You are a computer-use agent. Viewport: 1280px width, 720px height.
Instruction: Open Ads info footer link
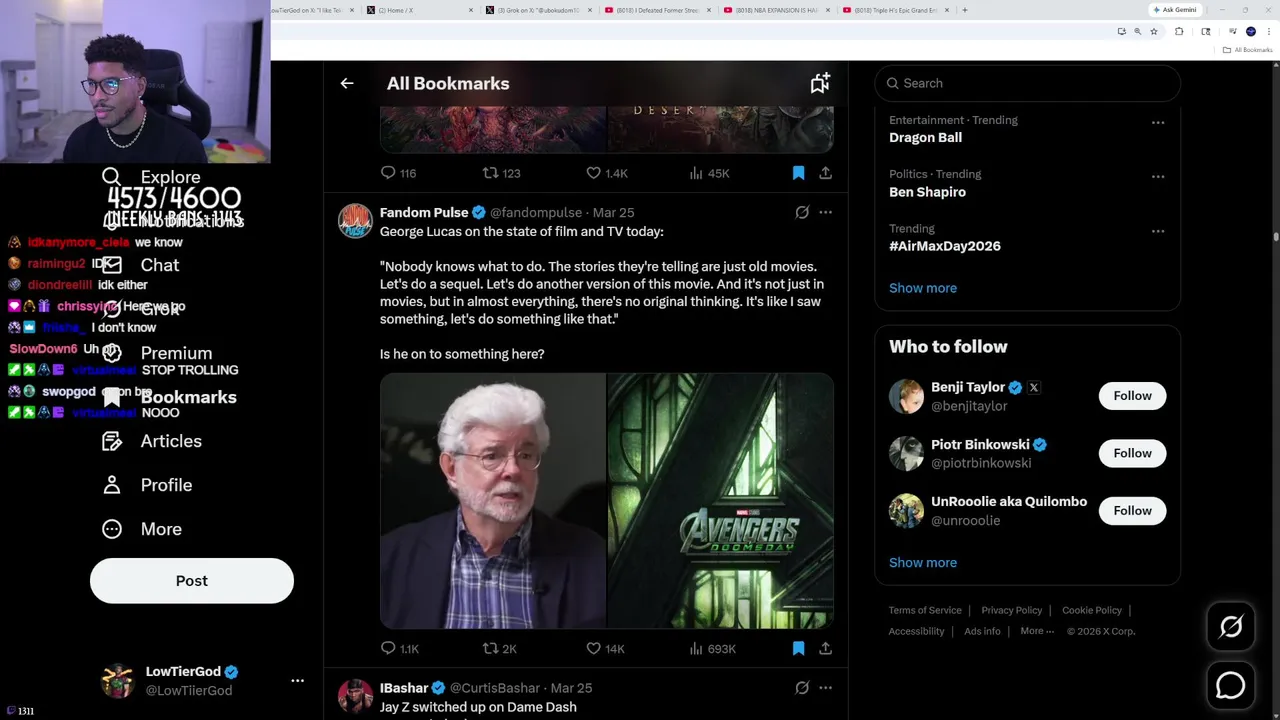[982, 631]
